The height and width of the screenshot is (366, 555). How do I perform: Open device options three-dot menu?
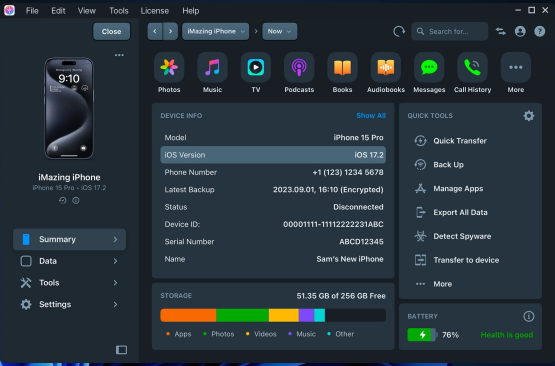pyautogui.click(x=119, y=55)
